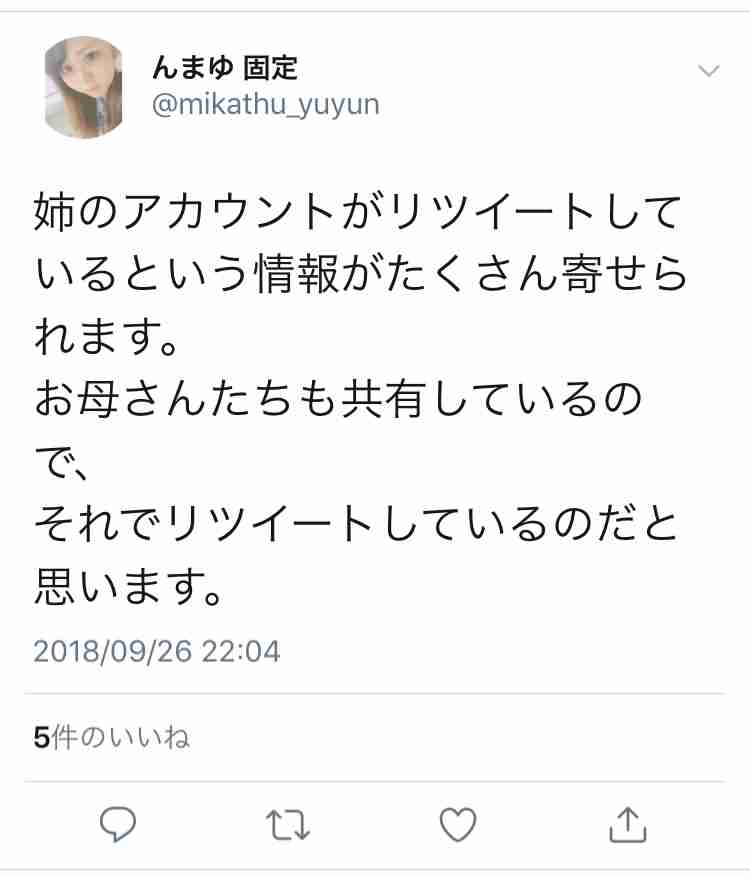
Task: View the list of 5件のいいね
Action: click(x=112, y=737)
